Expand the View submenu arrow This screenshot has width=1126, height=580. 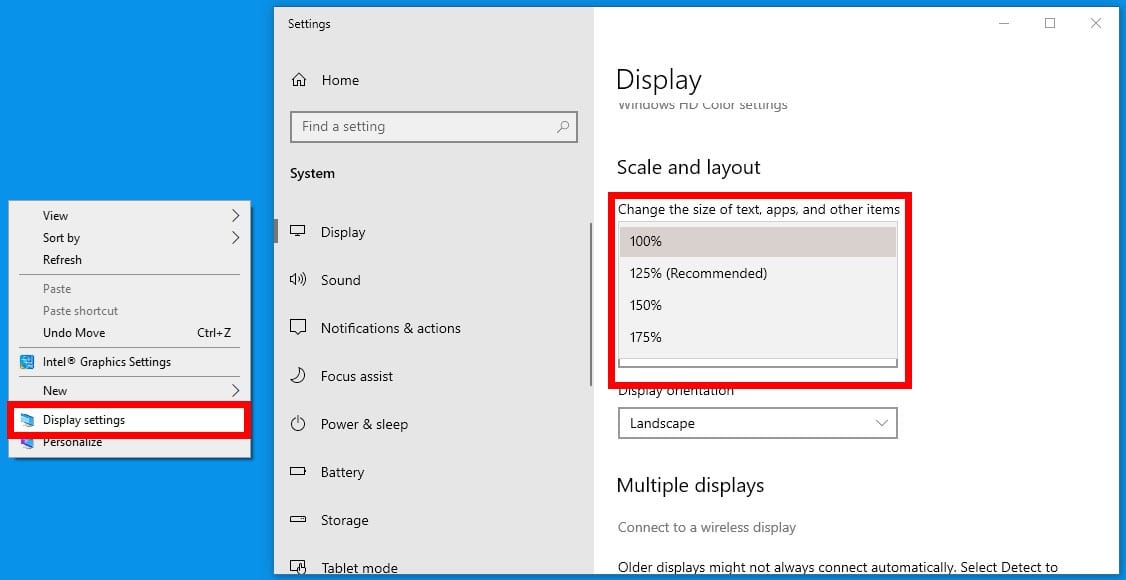[236, 215]
